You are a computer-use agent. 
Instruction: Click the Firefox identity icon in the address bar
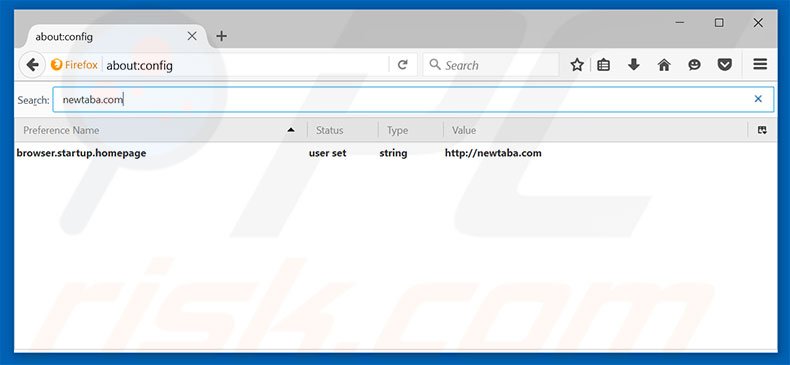click(56, 65)
